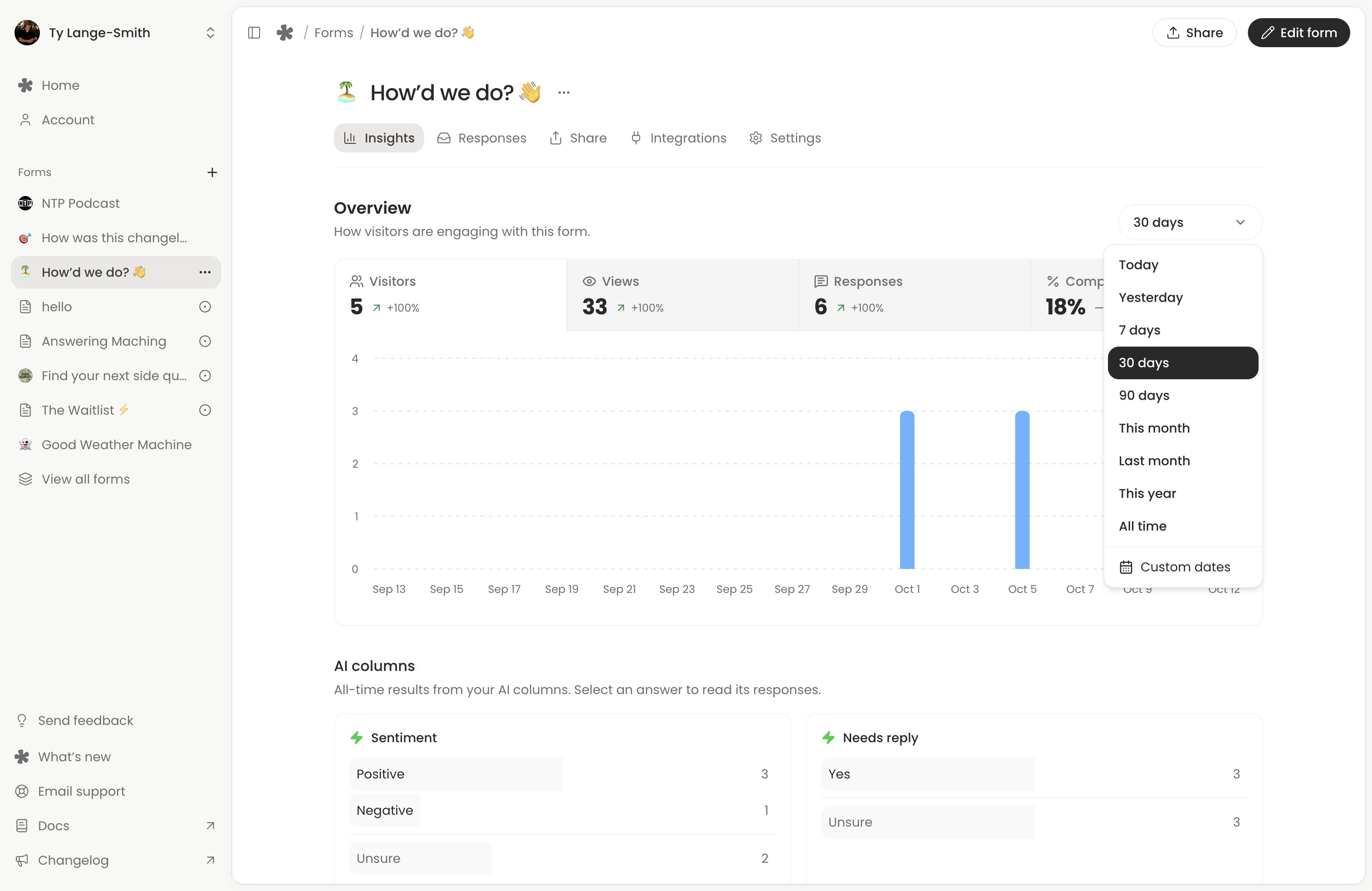Select the Views metric card
The image size is (1372, 891).
point(683,295)
